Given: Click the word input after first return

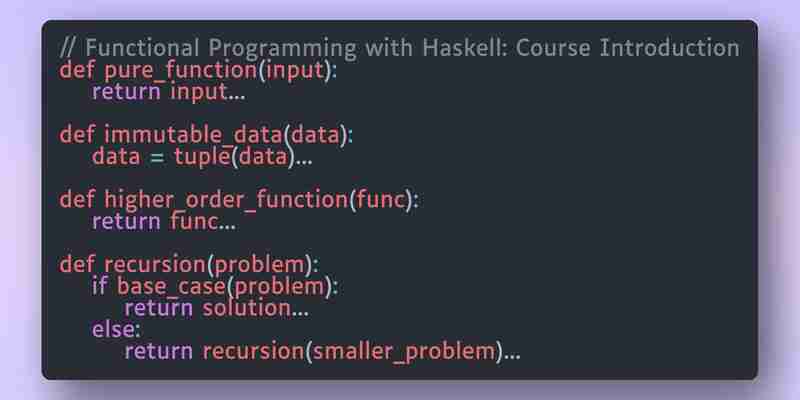Looking at the screenshot, I should pyautogui.click(x=198, y=92).
